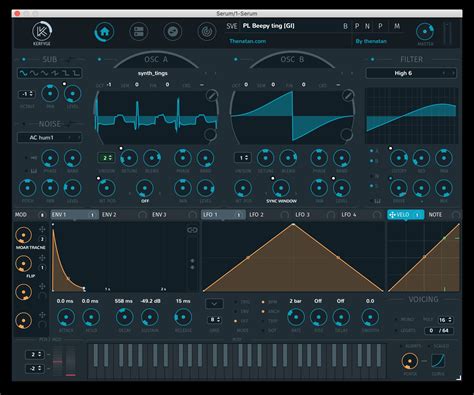Switch to the LFO 3 tab

click(302, 215)
